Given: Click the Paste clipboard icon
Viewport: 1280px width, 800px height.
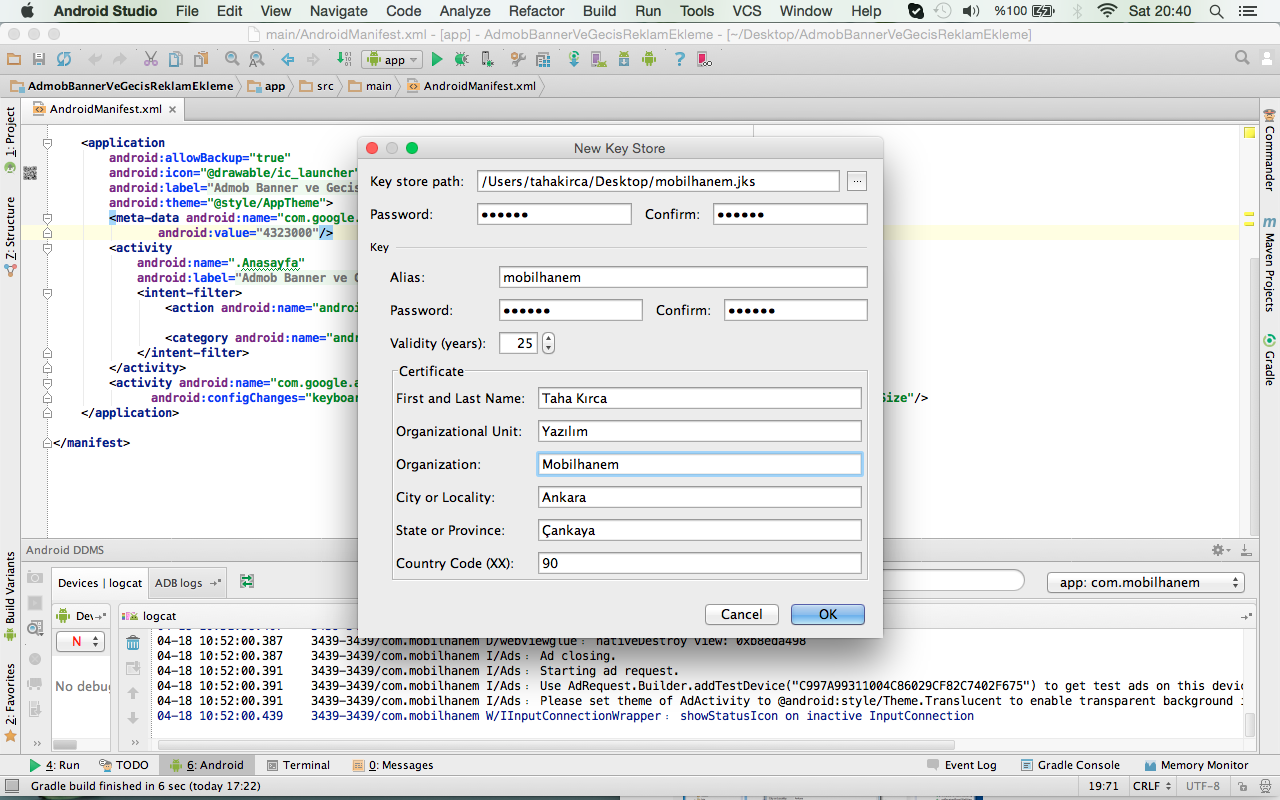Looking at the screenshot, I should 201,59.
